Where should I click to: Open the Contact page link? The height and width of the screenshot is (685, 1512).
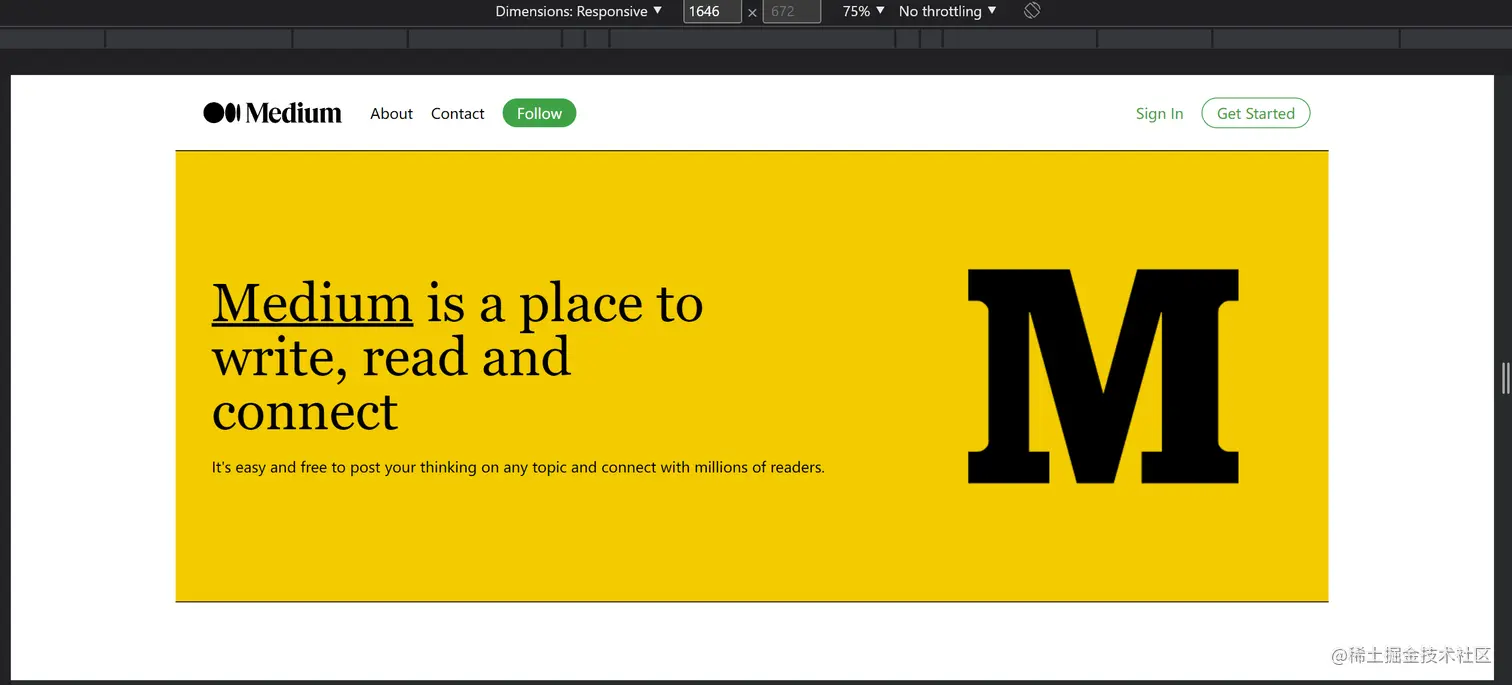point(458,114)
